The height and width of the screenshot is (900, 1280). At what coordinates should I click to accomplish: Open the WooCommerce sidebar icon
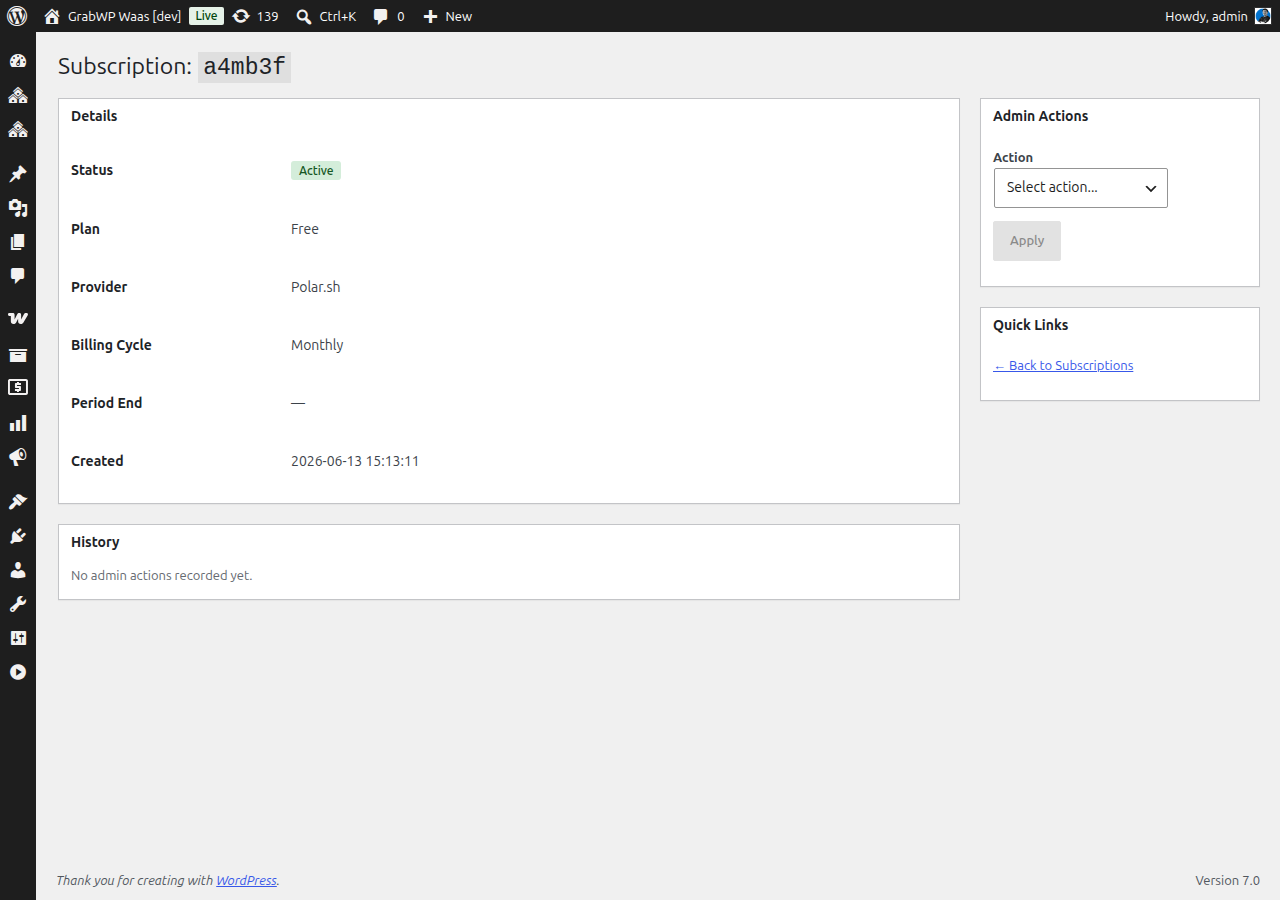coord(18,318)
